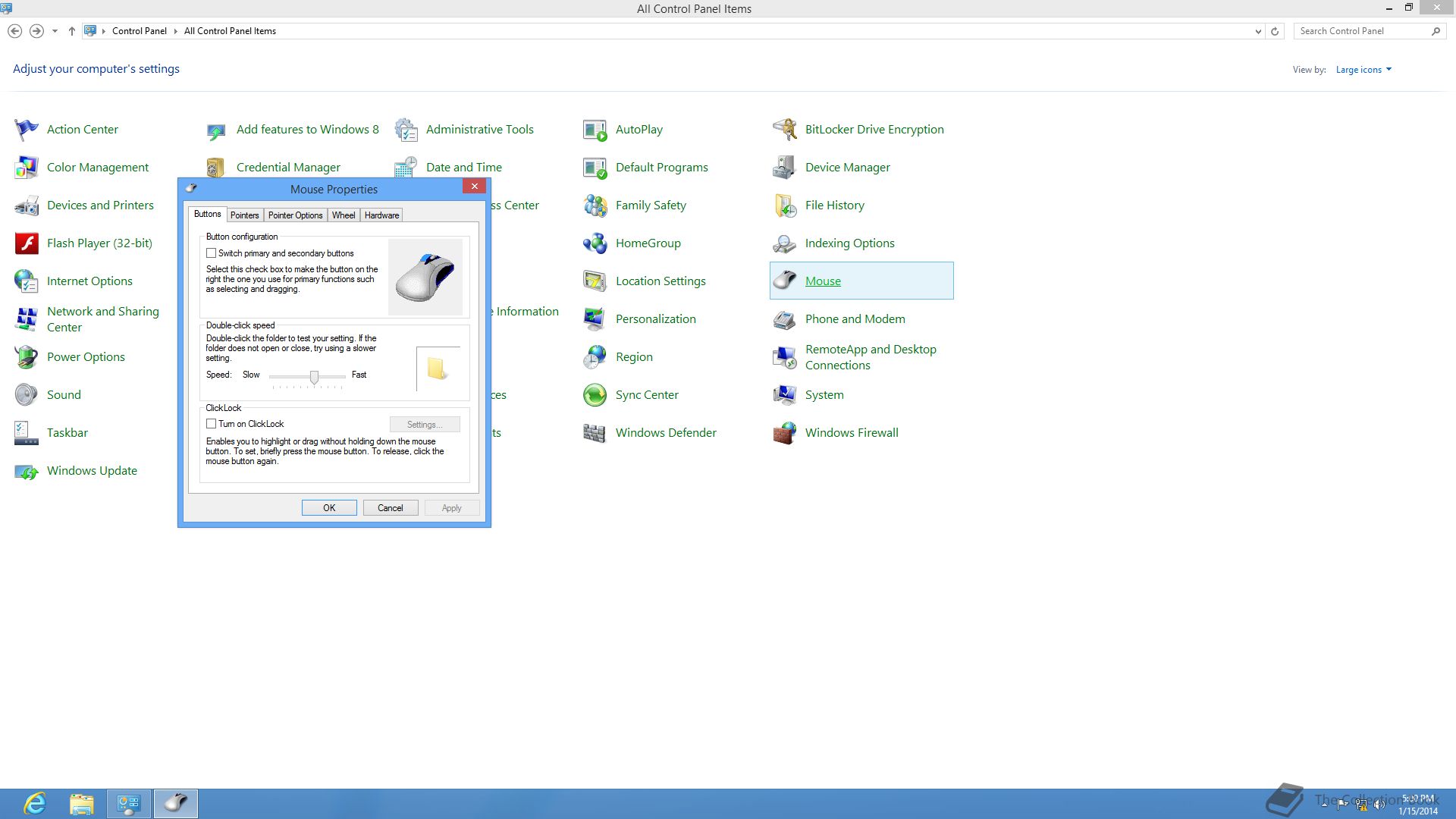Click the Windows Defender wall icon

(595, 433)
